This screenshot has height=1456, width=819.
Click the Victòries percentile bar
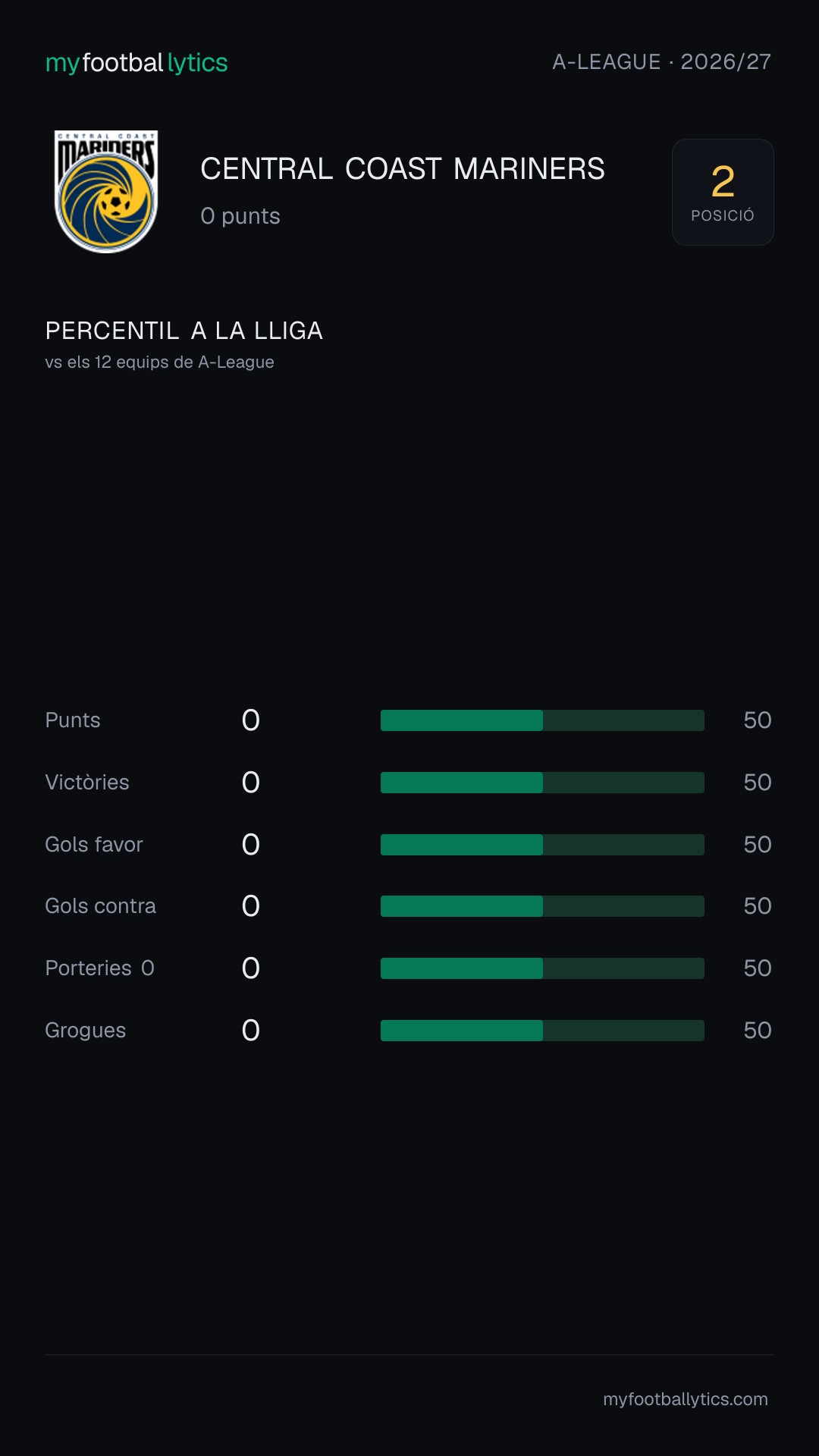point(542,783)
